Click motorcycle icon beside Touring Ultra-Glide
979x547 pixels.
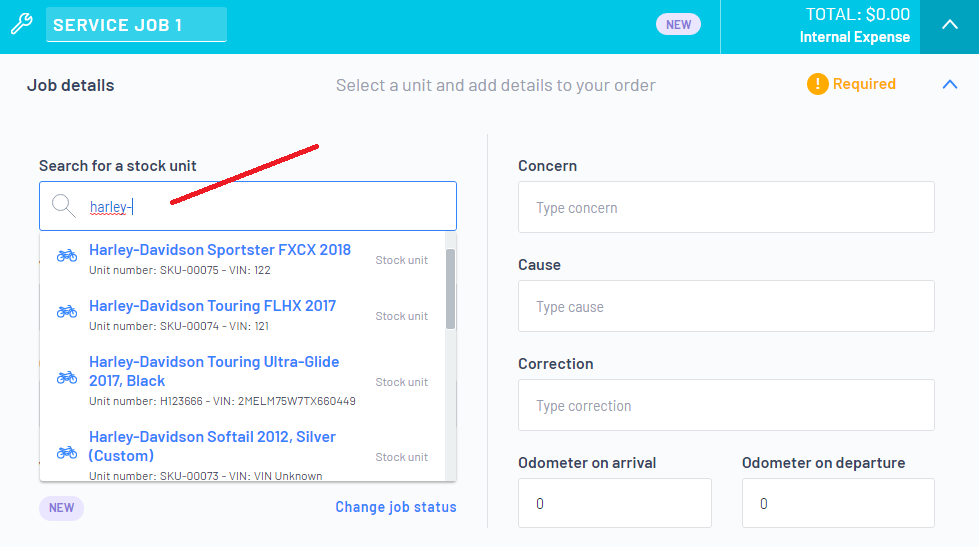pyautogui.click(x=67, y=377)
